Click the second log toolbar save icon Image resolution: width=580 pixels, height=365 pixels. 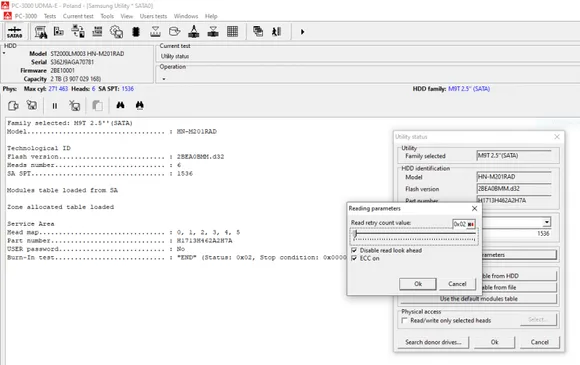[32, 106]
